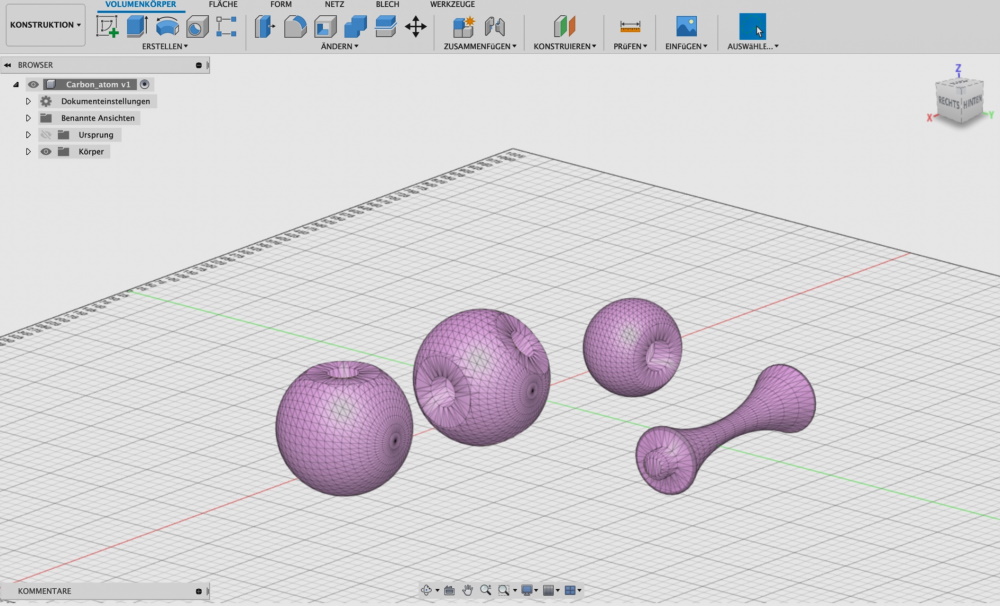The image size is (1000, 606).
Task: Switch to the Blech tab
Action: tap(387, 4)
